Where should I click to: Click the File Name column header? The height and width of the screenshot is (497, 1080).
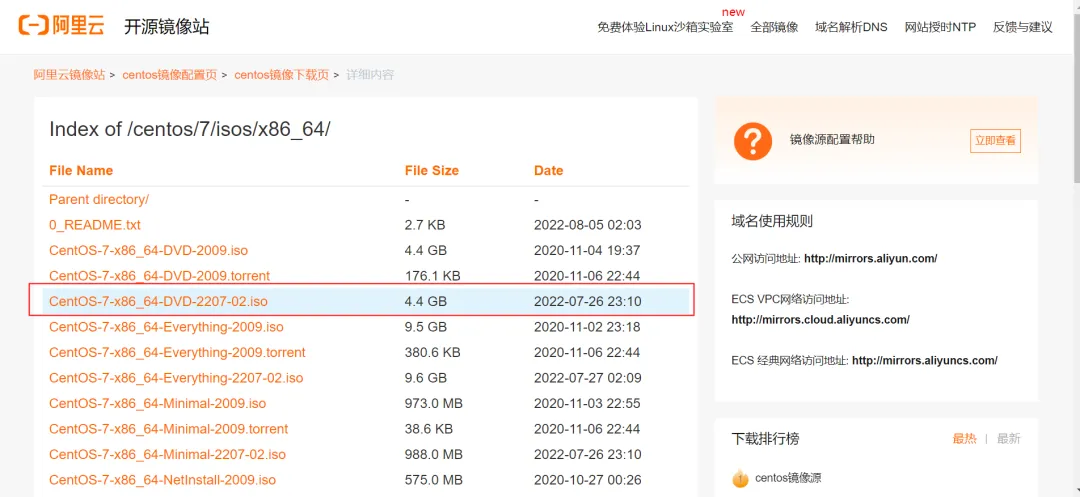click(81, 171)
